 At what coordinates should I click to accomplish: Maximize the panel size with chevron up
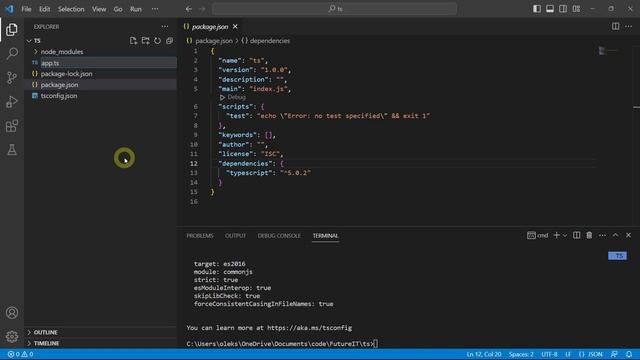(x=615, y=236)
